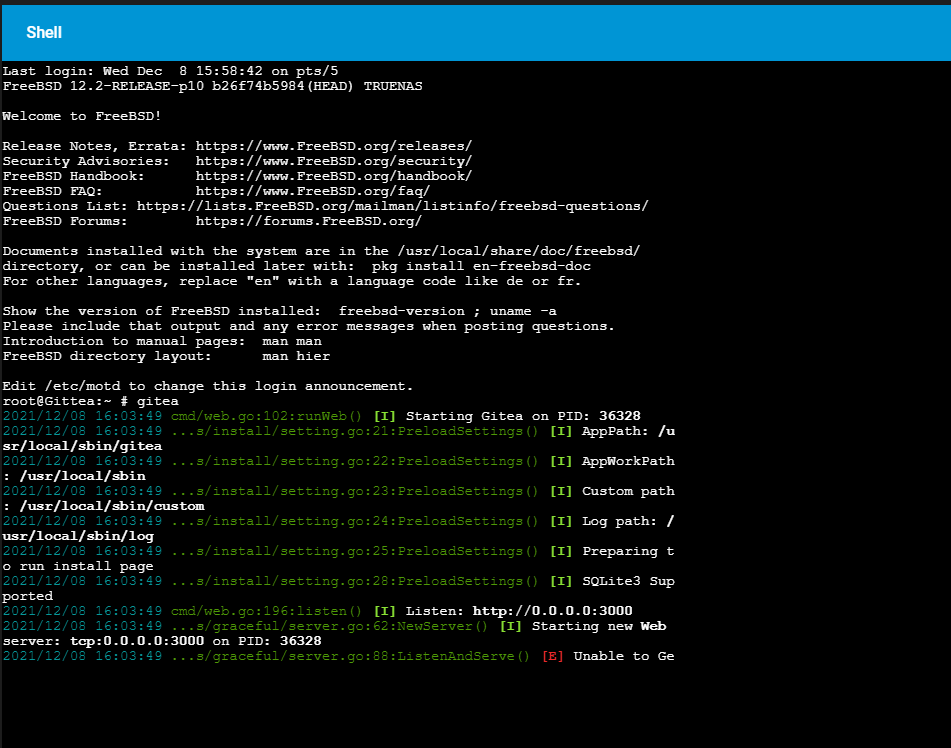This screenshot has width=951, height=748.
Task: Click "server: tcp:0.0.0.0:3000 on PID: 36328" line
Action: [x=162, y=641]
